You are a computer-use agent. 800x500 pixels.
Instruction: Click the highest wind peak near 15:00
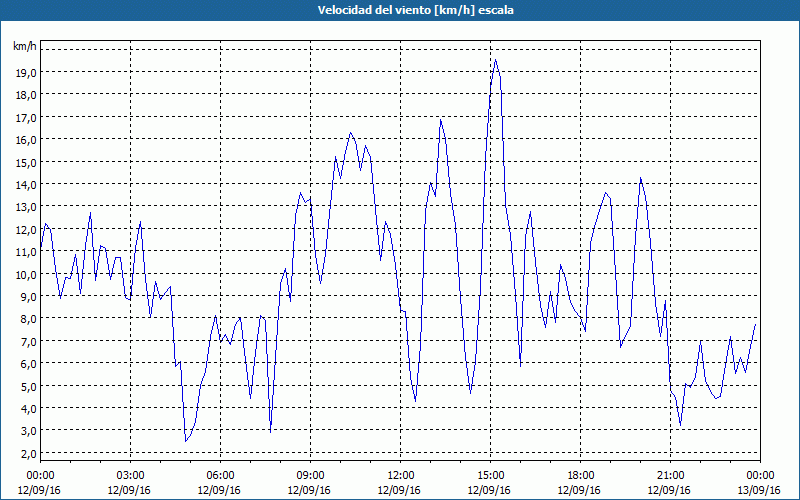click(495, 60)
